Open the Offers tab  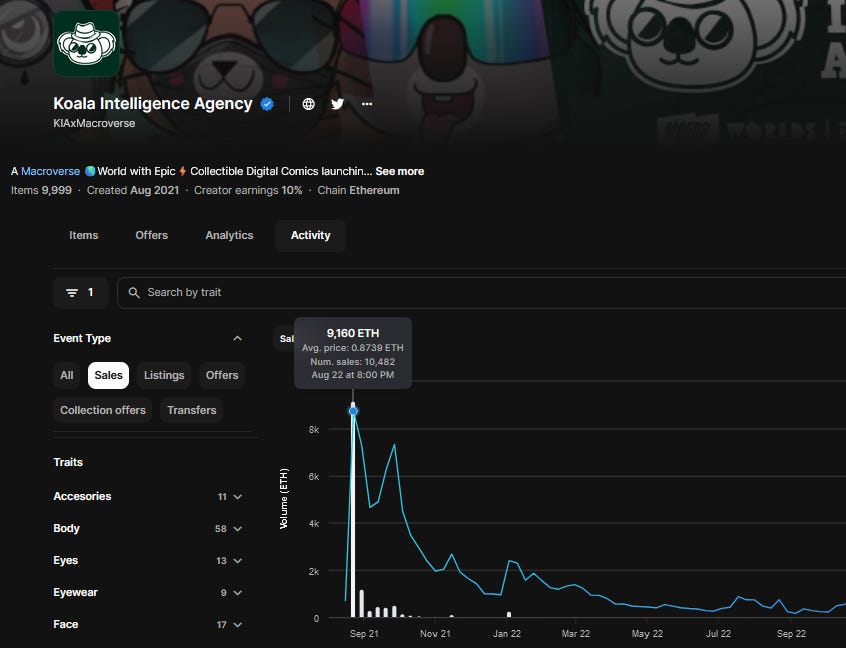coord(152,235)
